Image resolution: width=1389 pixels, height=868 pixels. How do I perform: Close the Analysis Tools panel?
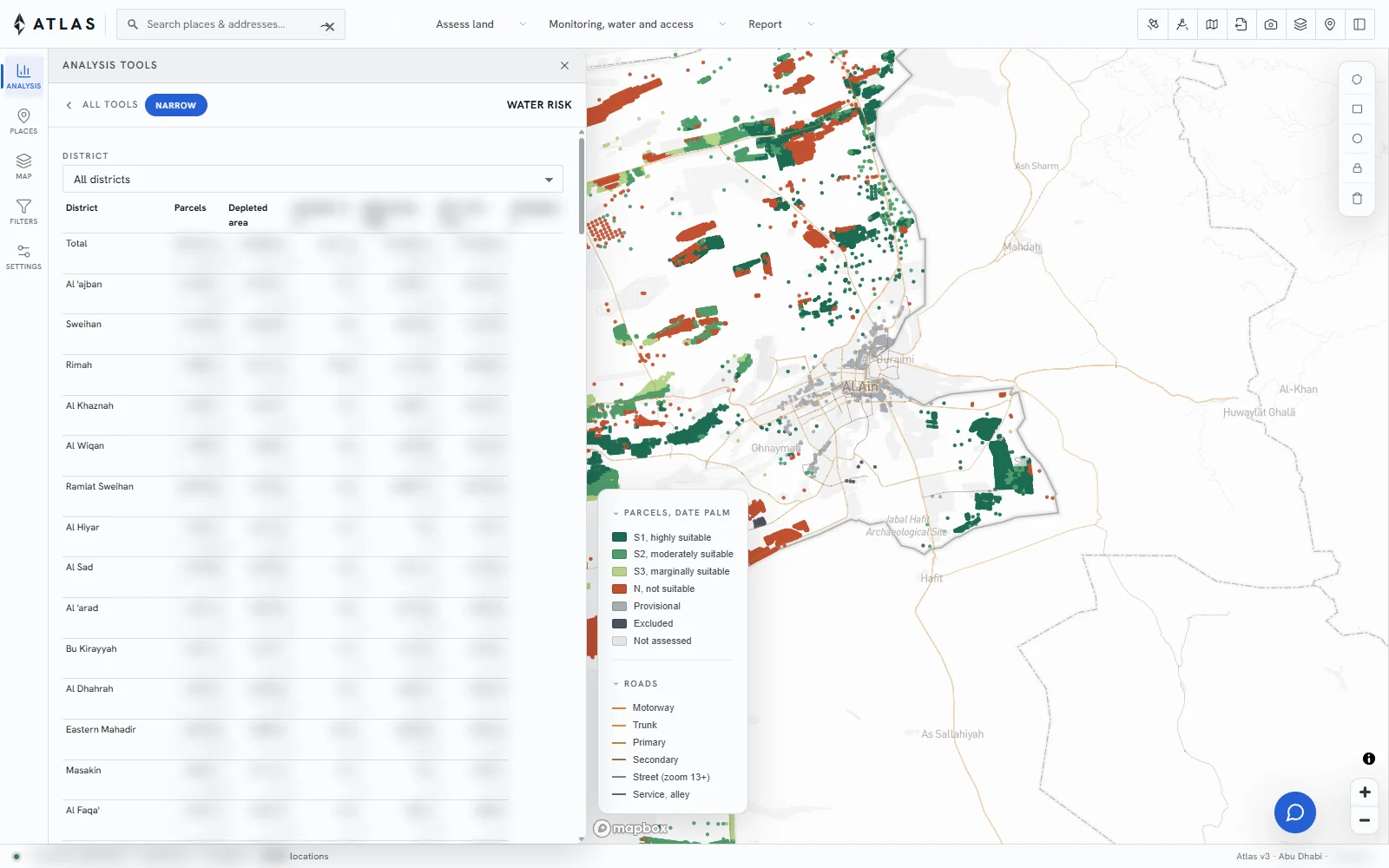tap(564, 65)
